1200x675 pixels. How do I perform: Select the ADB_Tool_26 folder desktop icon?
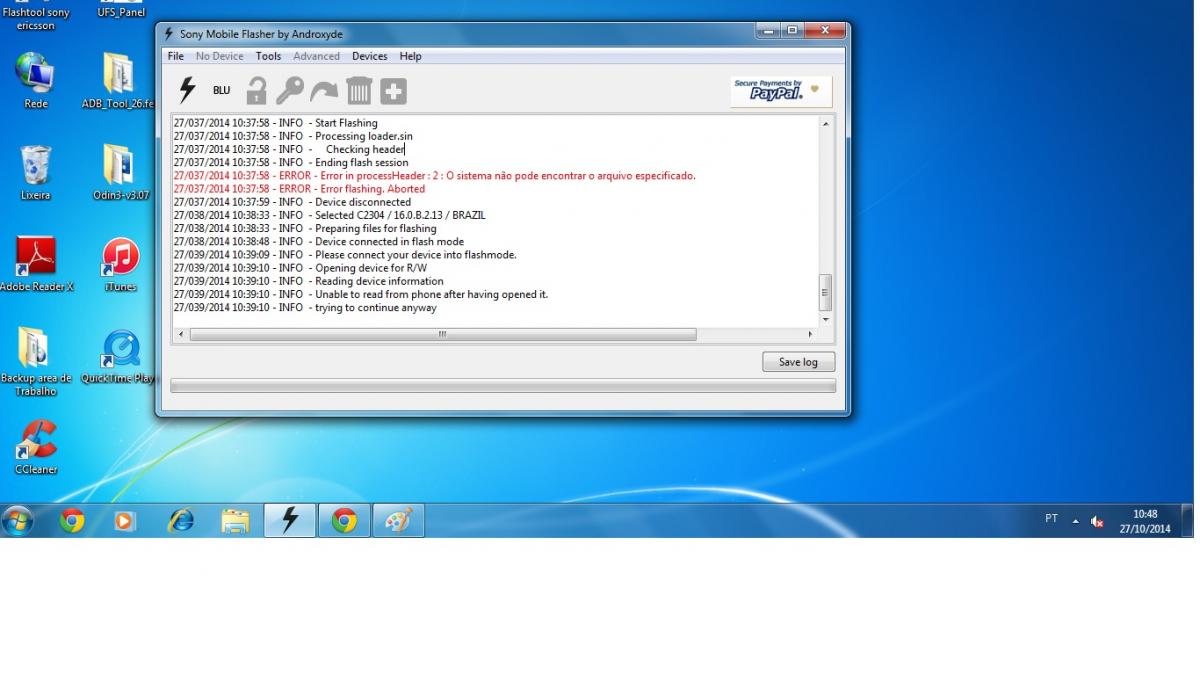click(x=119, y=80)
